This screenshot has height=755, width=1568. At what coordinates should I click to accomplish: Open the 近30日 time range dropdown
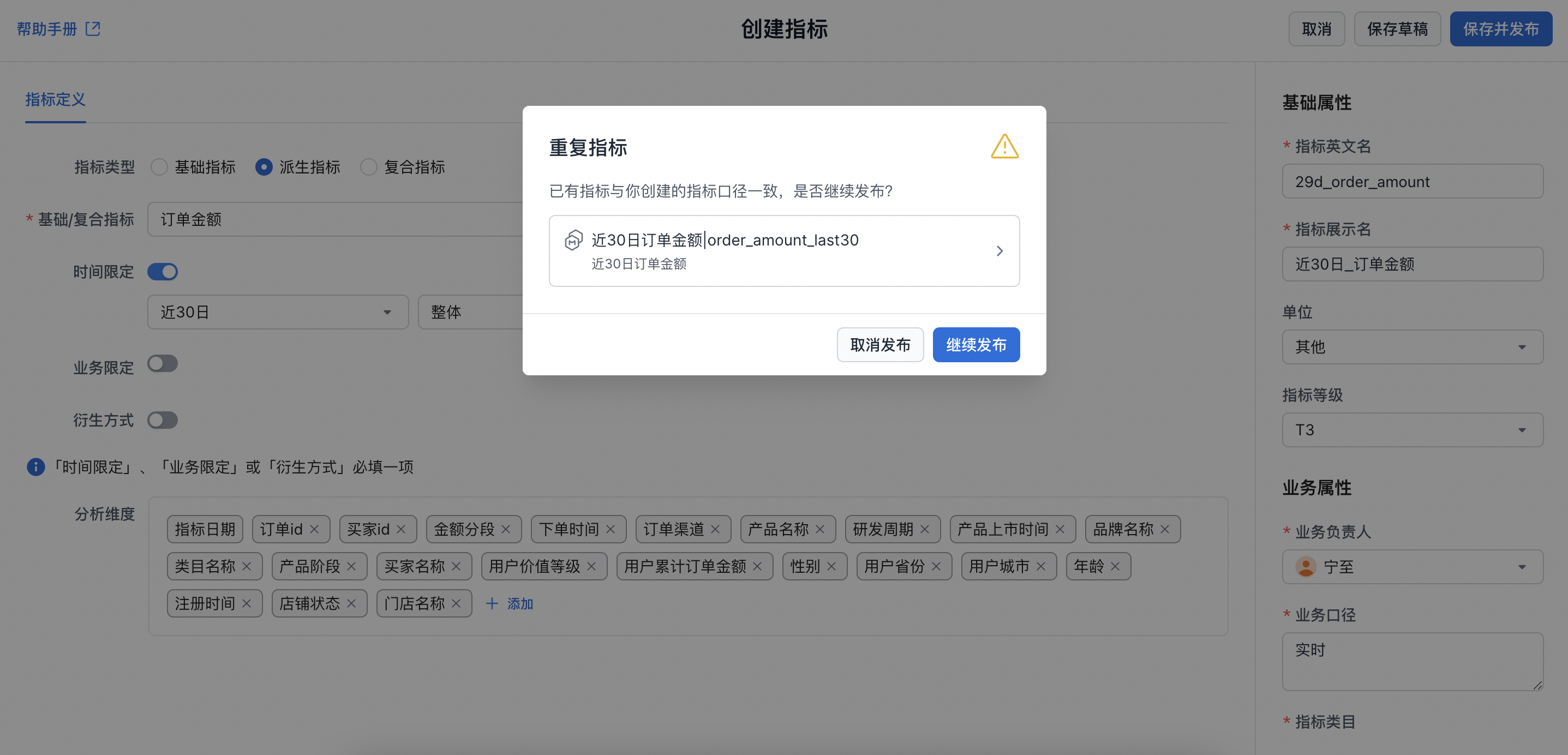(278, 313)
